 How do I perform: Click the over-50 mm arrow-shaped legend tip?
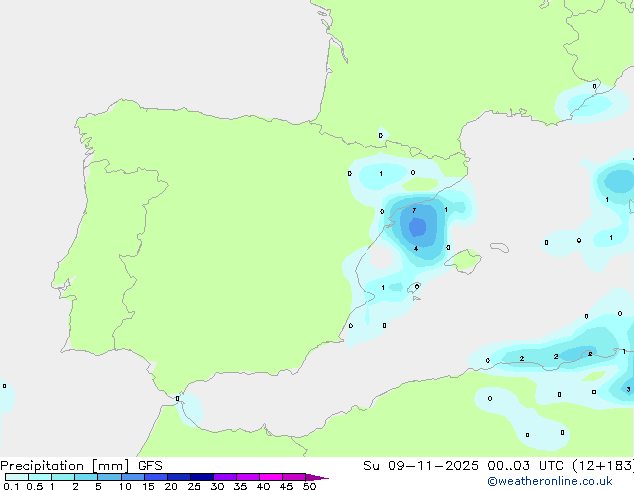(317, 477)
